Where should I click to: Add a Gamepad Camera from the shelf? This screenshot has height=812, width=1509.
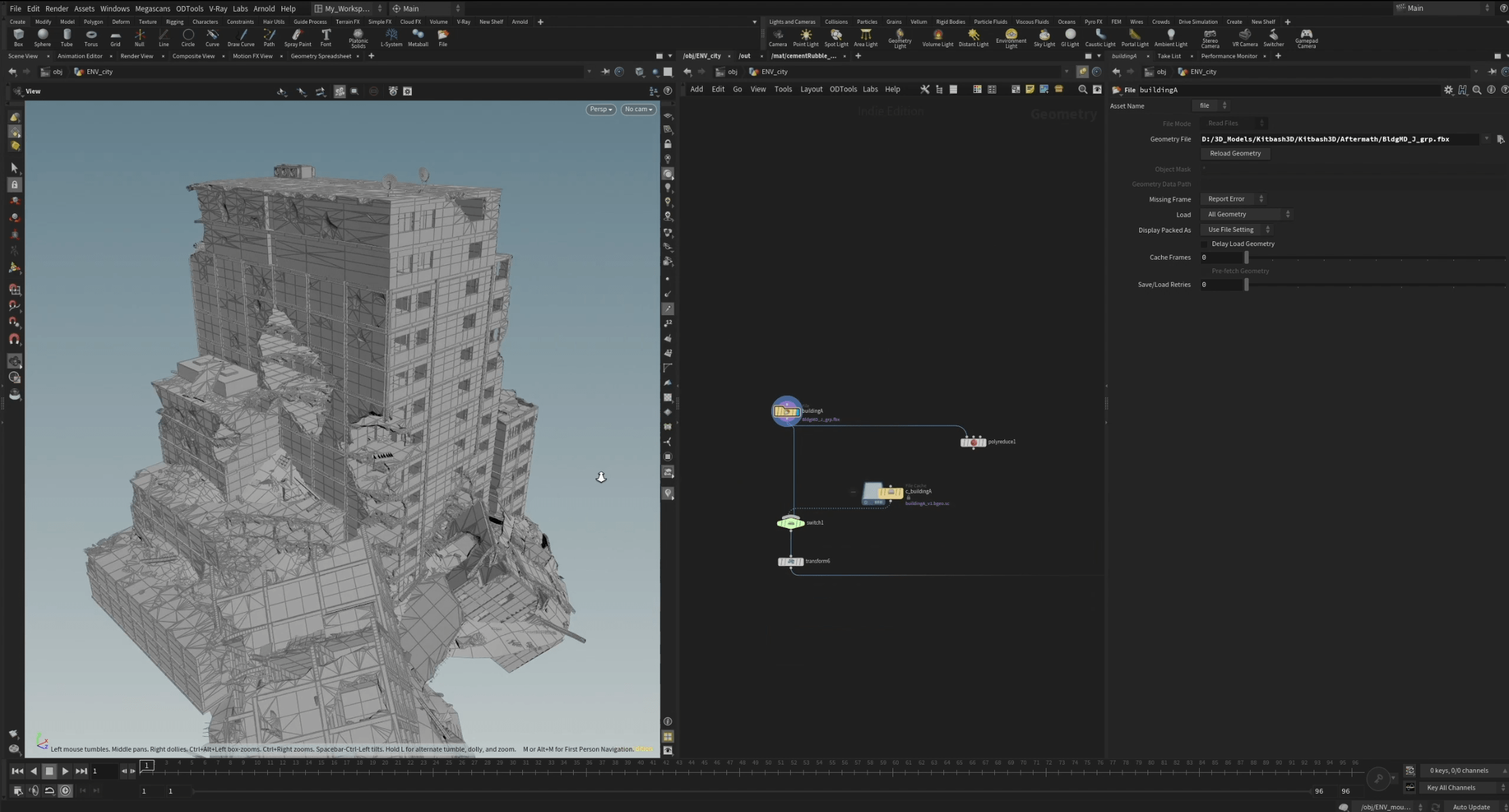[x=1306, y=38]
